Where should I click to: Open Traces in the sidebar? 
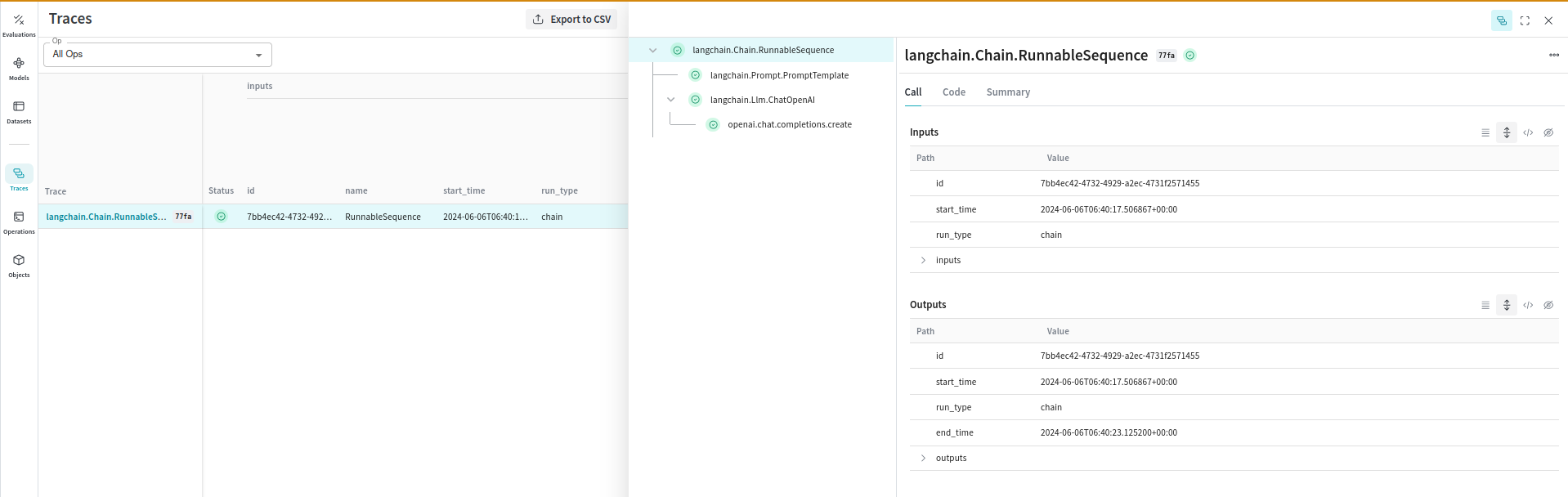point(19,179)
